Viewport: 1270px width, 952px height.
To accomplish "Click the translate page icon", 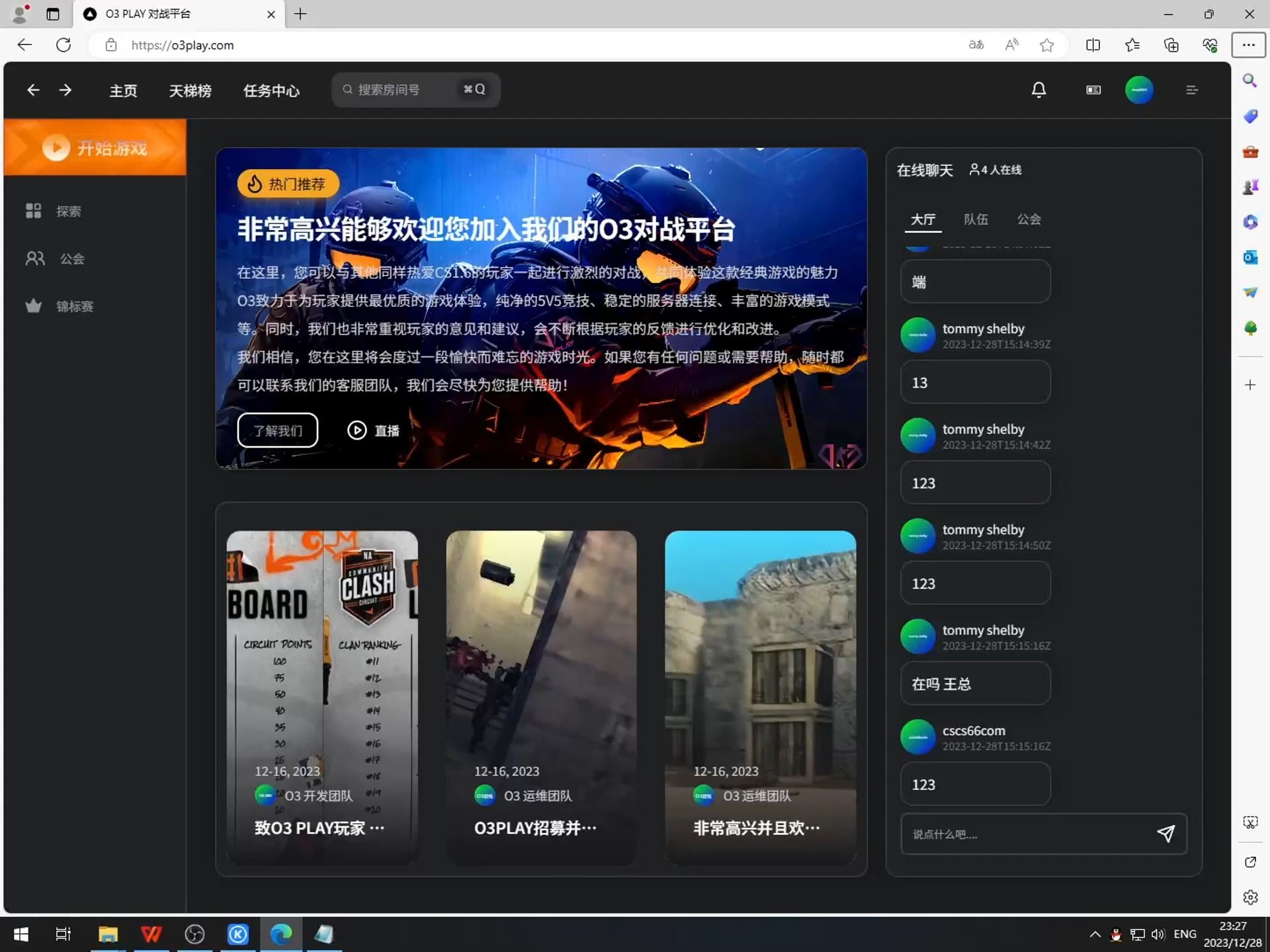I will coord(976,45).
